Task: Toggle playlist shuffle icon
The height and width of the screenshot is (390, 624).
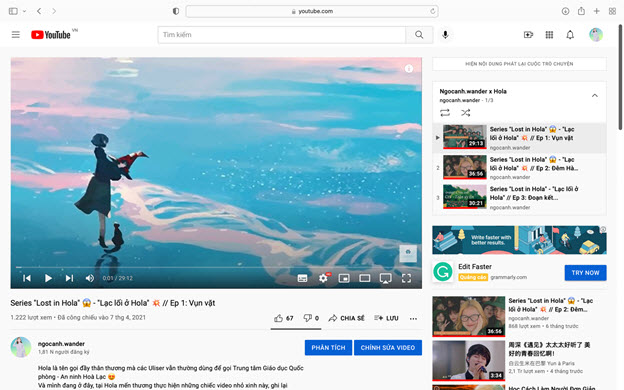Action: (x=466, y=113)
